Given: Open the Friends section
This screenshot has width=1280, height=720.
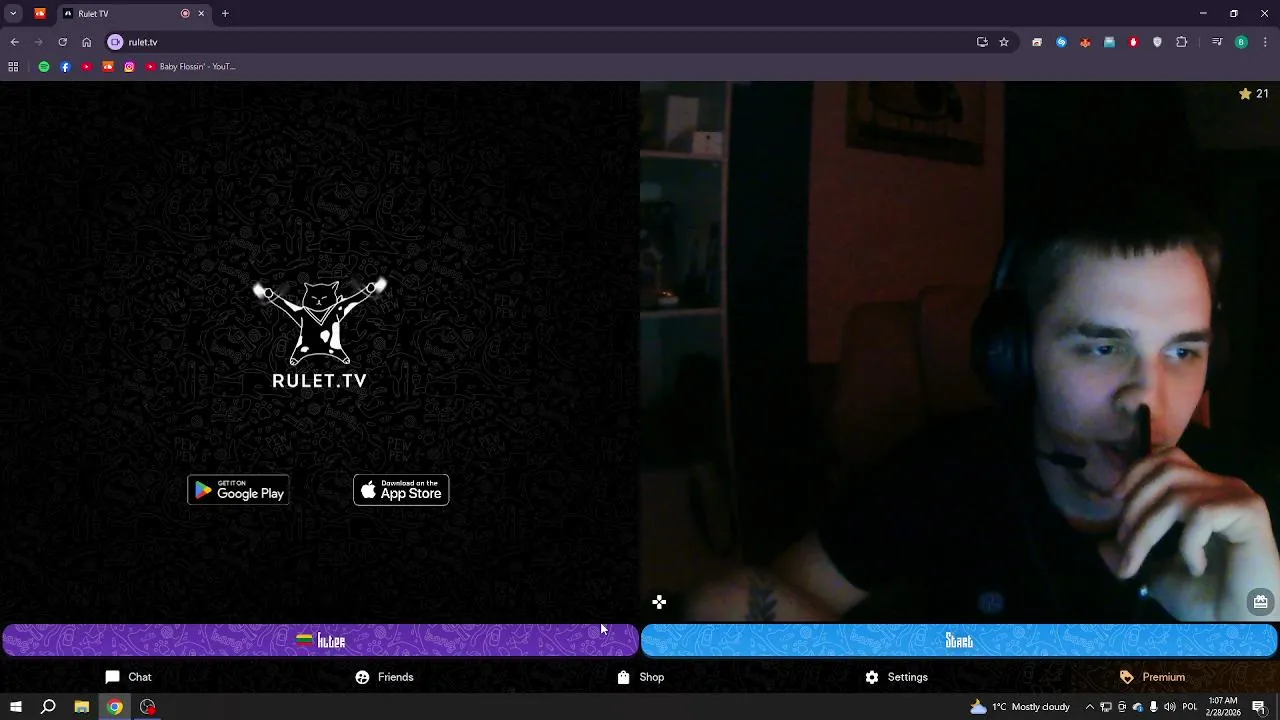Looking at the screenshot, I should point(384,677).
